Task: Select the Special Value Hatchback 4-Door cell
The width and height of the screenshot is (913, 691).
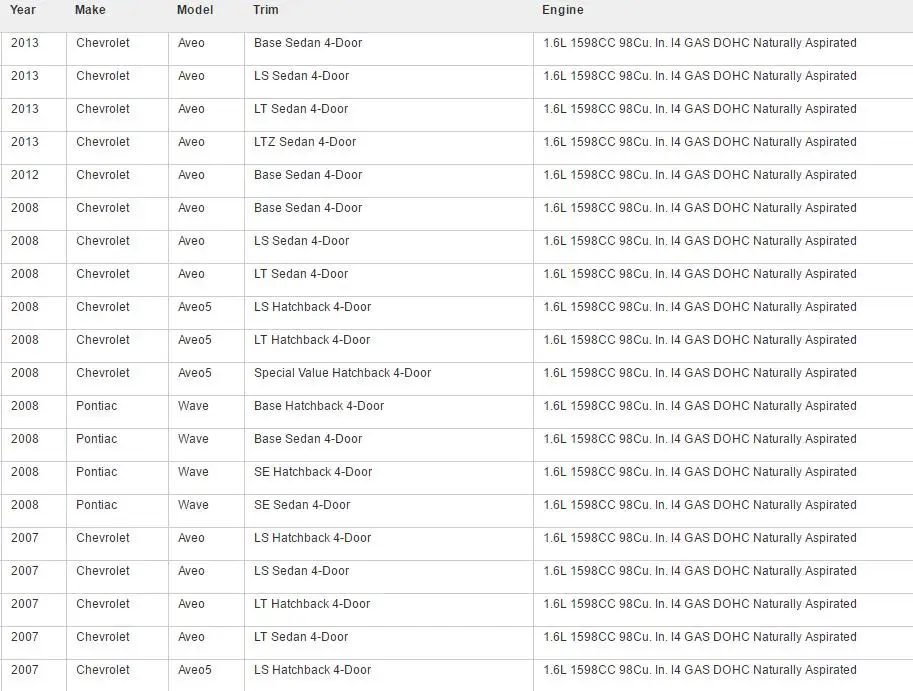Action: pyautogui.click(x=342, y=373)
